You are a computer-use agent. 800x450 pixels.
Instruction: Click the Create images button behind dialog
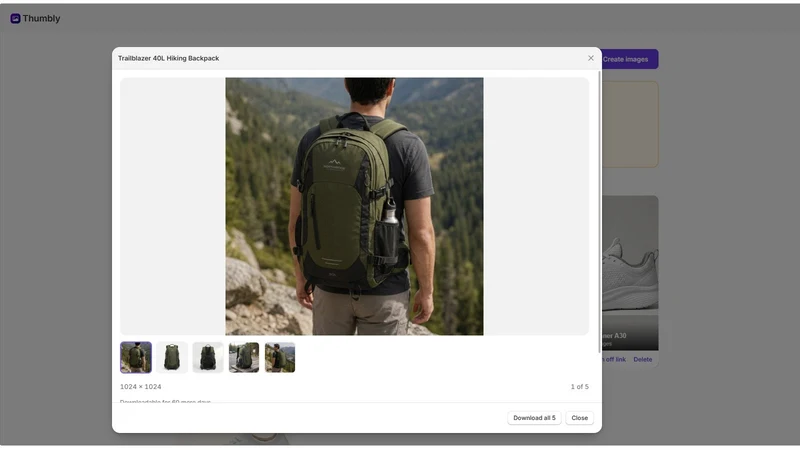click(629, 59)
